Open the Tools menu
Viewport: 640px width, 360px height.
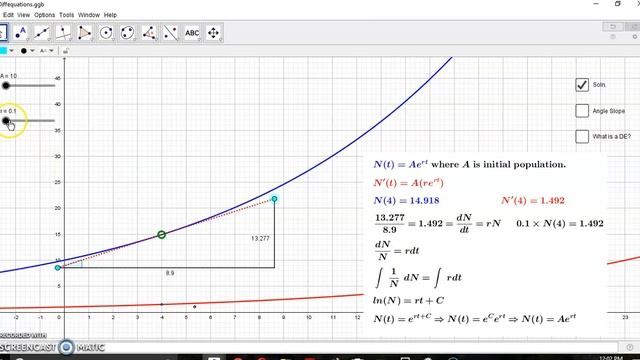pos(67,15)
